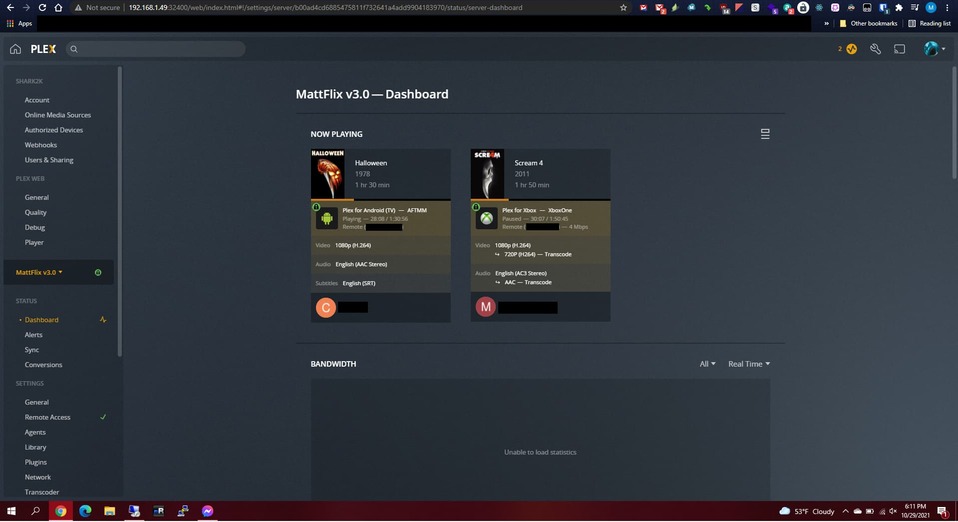Image resolution: width=958 pixels, height=522 pixels.
Task: Expand the MattFlix v3.0 server dropdown
Action: click(x=39, y=272)
